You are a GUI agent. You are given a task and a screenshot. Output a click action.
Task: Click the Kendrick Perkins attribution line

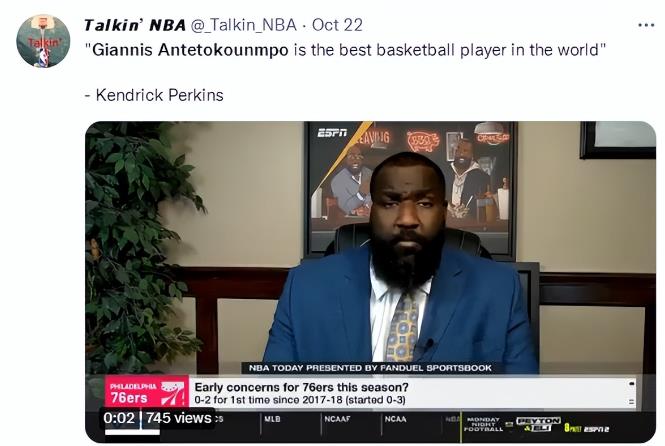pyautogui.click(x=154, y=95)
